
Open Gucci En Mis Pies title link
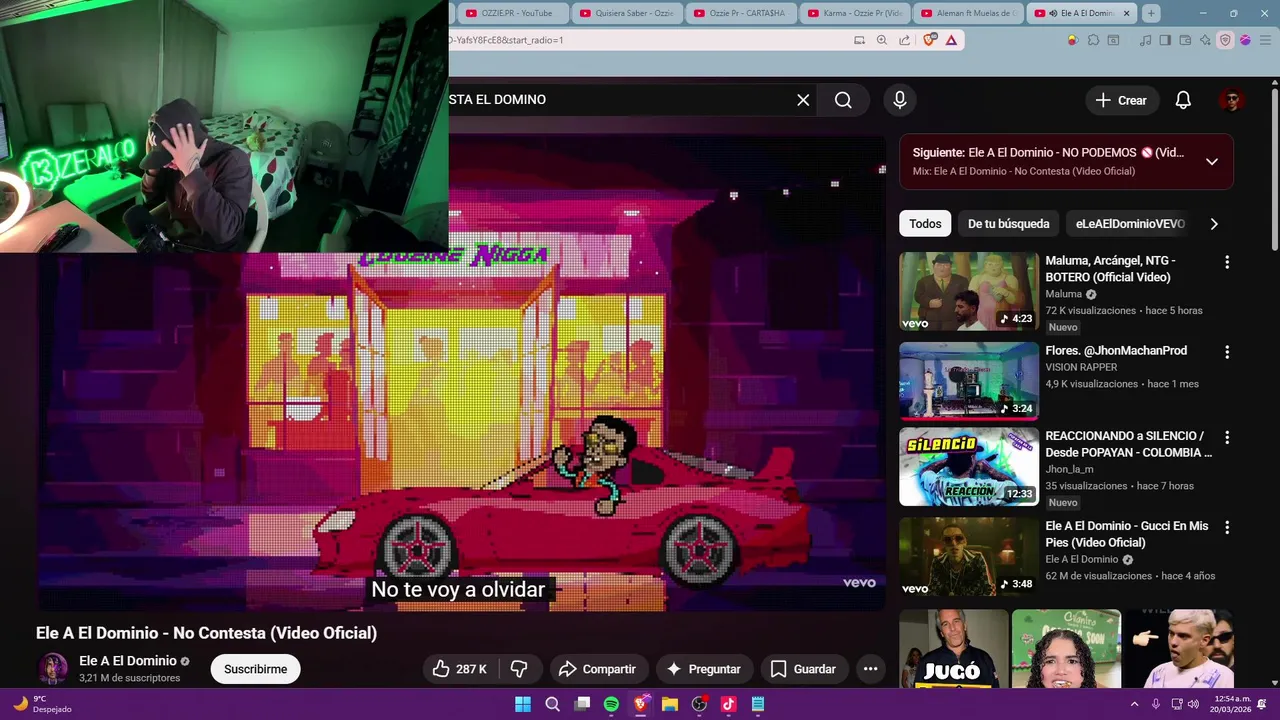(1127, 534)
